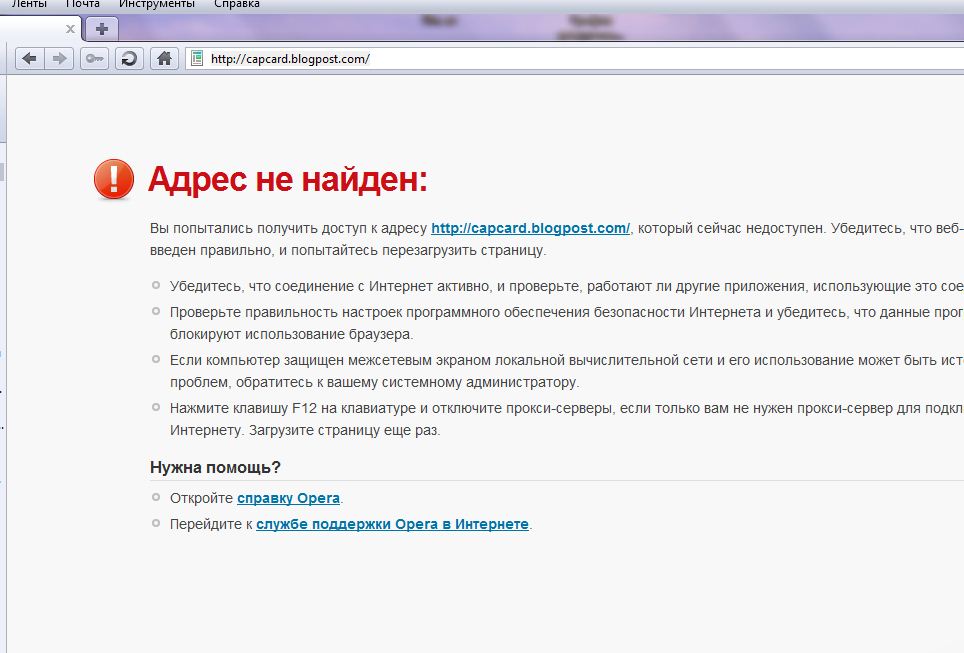Open a new tab with the plus button
964x653 pixels.
click(101, 28)
